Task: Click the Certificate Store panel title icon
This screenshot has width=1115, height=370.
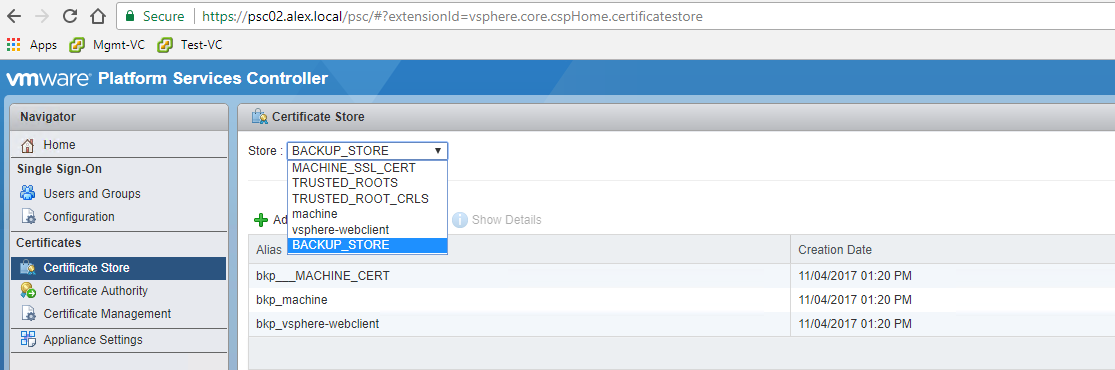Action: [260, 117]
